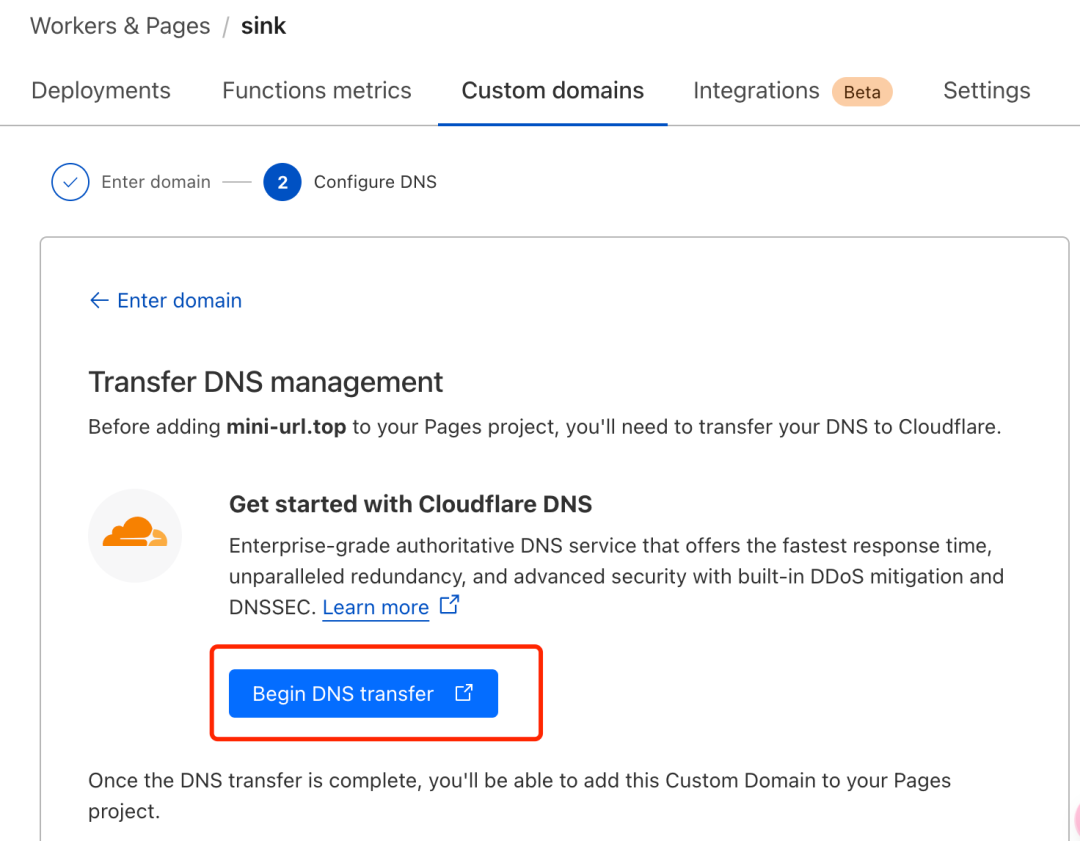
Task: Click the external link icon after Learn more
Action: tap(450, 605)
